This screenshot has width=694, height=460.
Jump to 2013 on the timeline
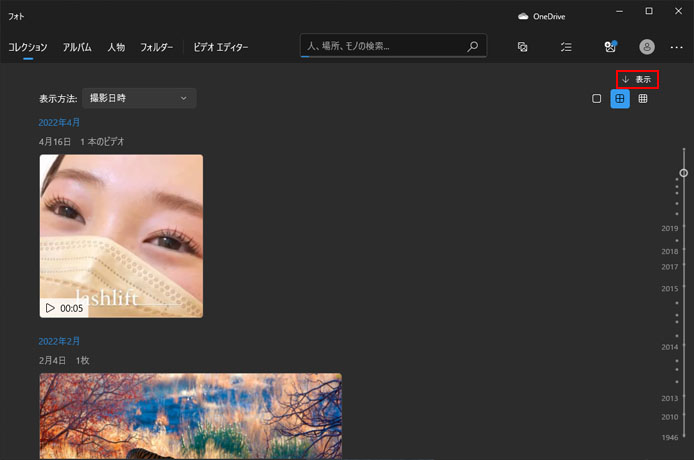click(670, 398)
